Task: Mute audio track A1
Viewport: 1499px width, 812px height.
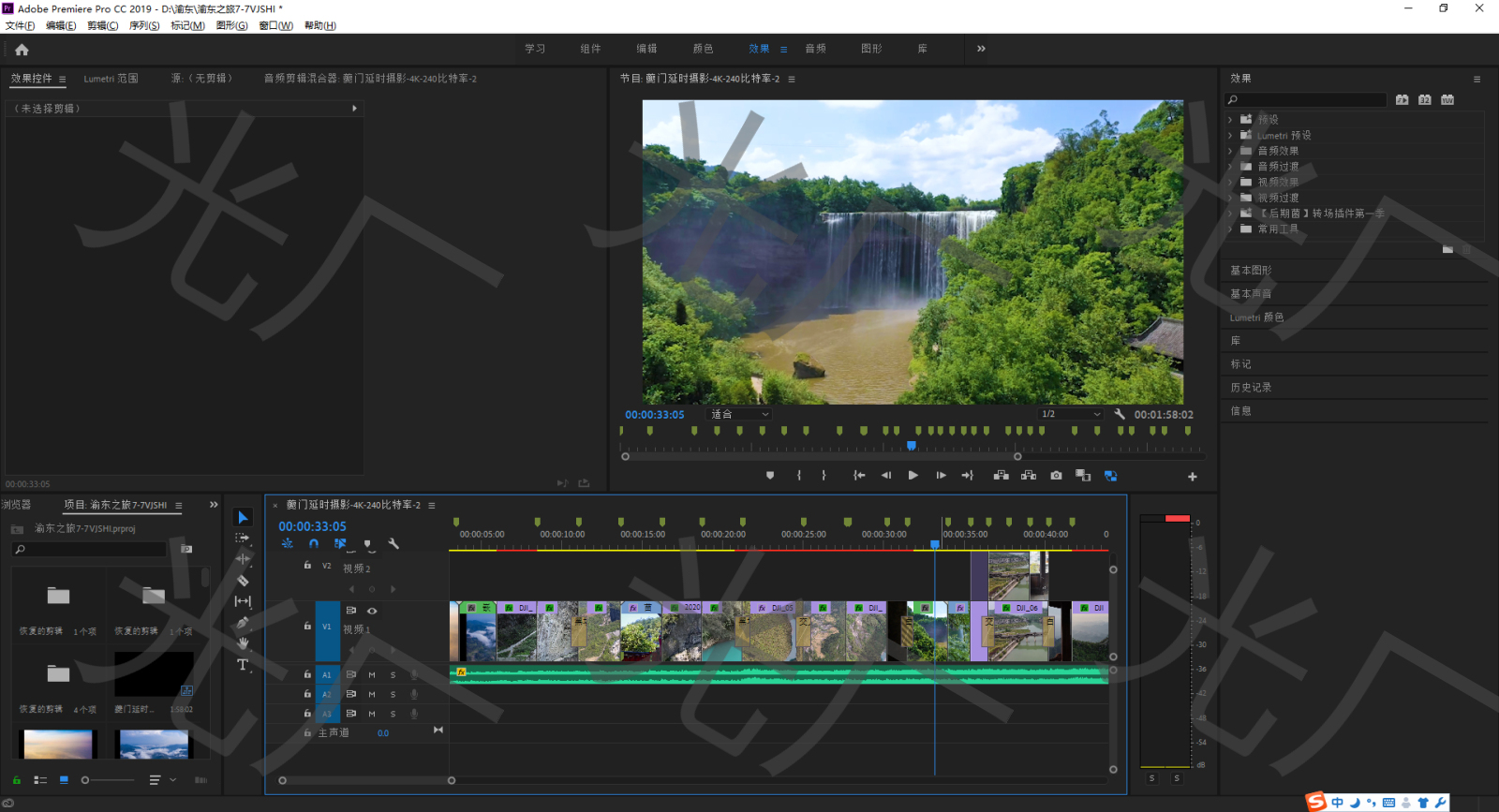Action: tap(372, 675)
